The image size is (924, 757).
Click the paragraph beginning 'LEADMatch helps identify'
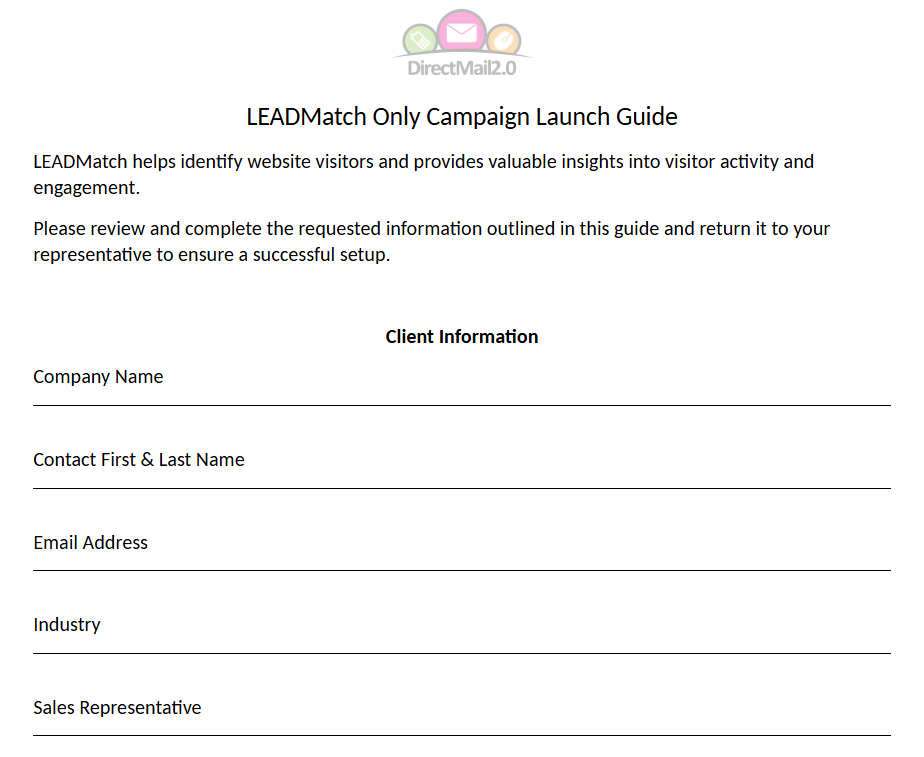point(424,174)
